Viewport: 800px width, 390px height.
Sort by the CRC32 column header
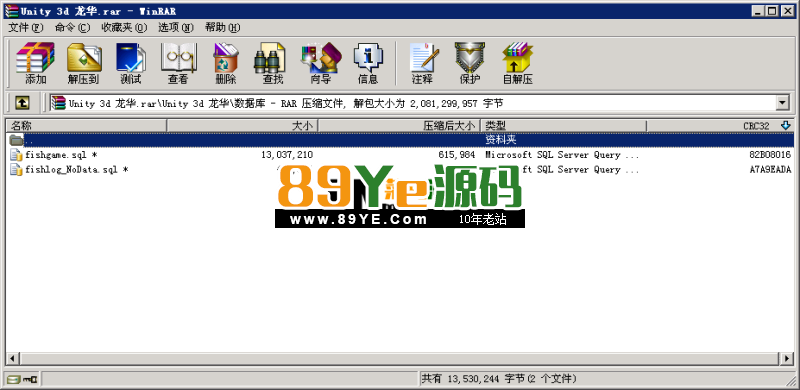(x=720, y=126)
